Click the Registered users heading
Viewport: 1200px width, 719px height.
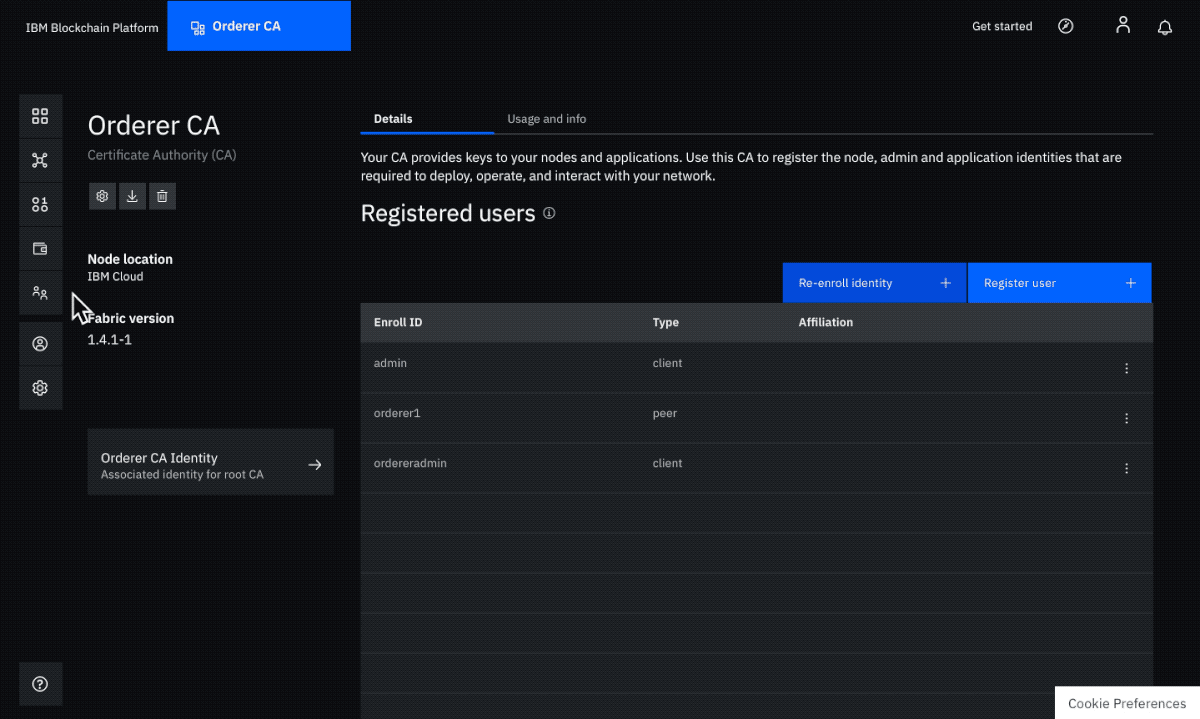448,214
